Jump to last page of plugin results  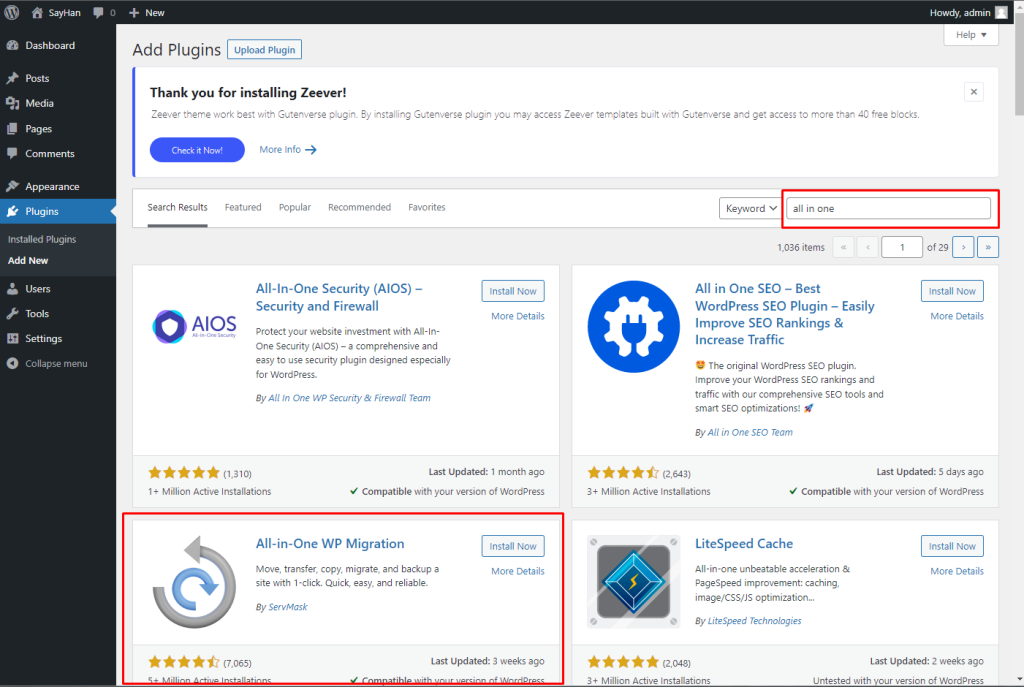(x=988, y=247)
